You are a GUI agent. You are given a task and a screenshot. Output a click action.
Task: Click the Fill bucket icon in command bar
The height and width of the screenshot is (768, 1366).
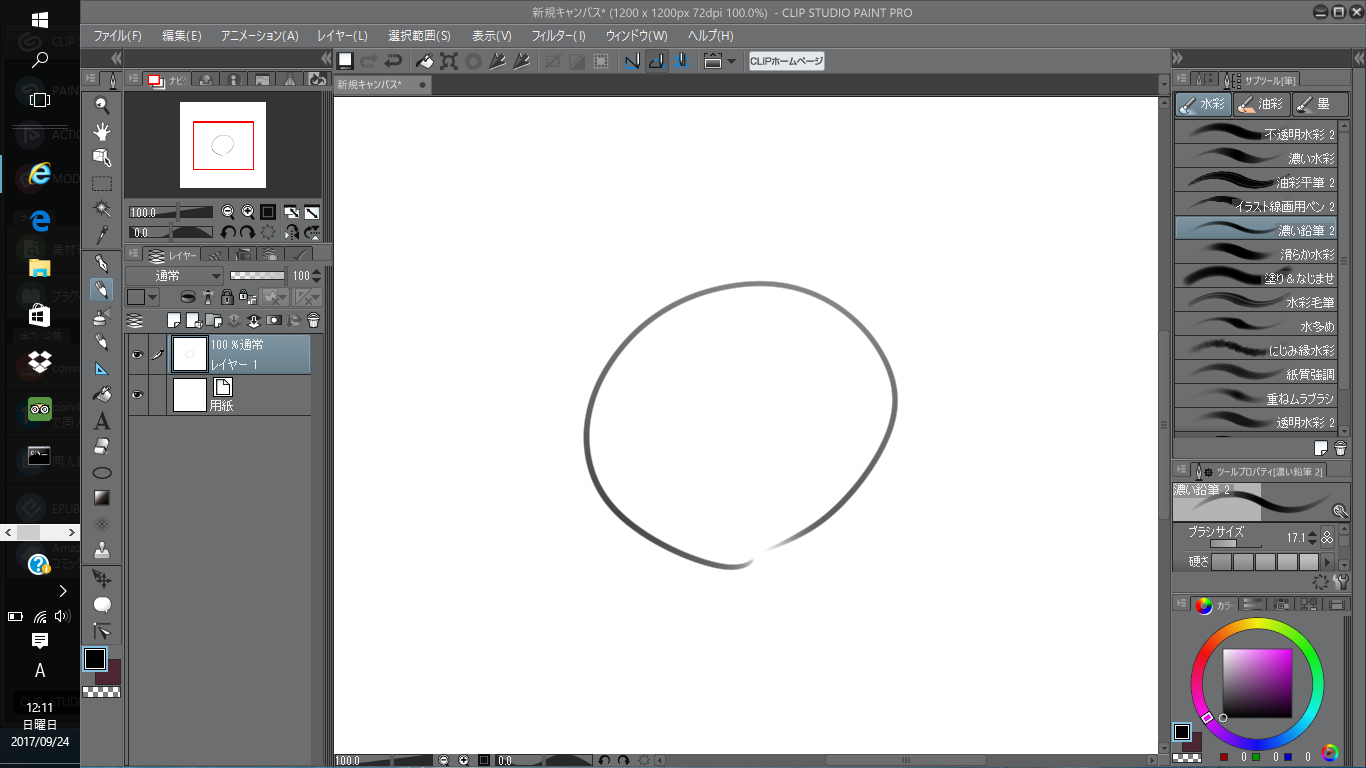pos(425,61)
